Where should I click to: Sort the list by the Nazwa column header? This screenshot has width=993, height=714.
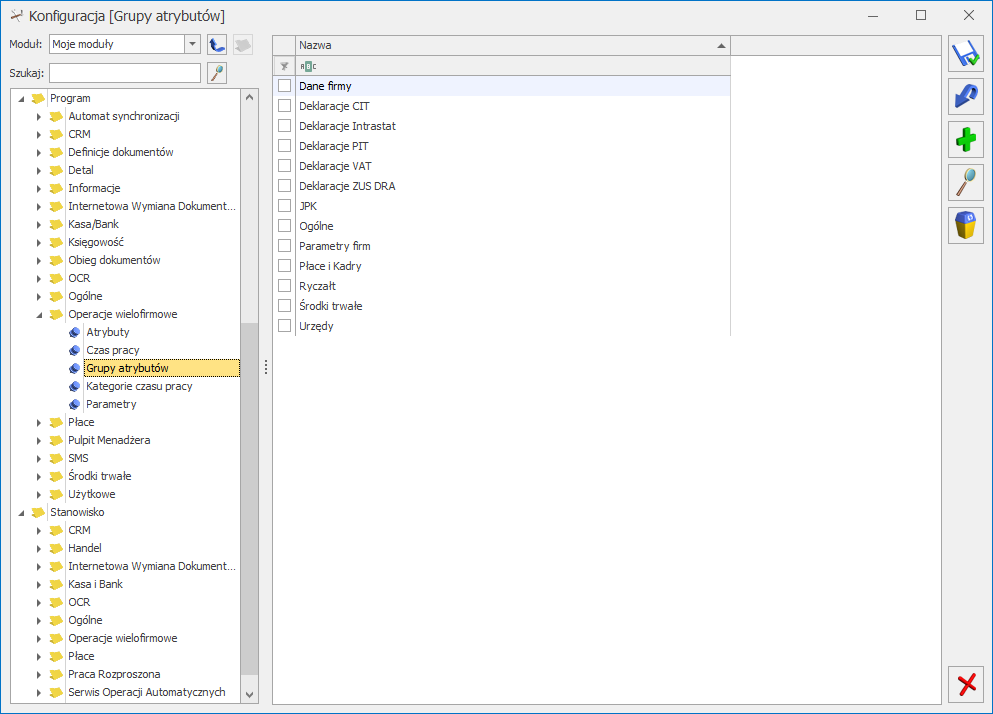coord(513,46)
